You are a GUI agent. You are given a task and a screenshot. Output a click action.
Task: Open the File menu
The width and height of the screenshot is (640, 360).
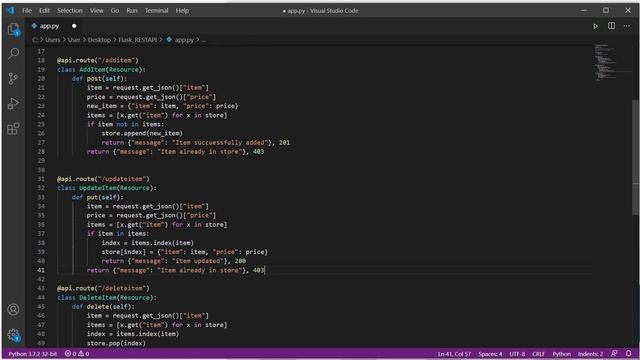pos(27,11)
